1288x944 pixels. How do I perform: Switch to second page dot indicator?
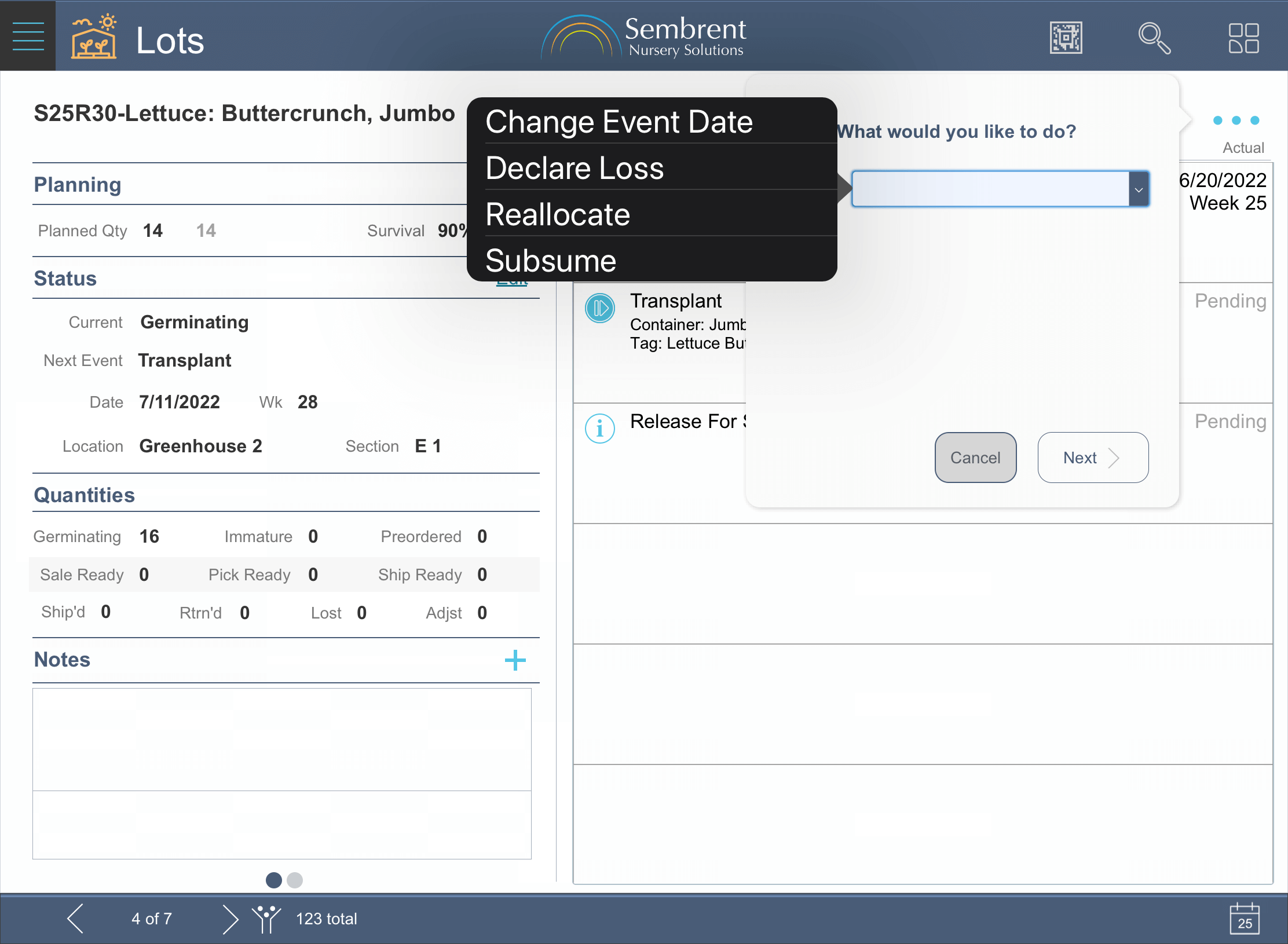(x=295, y=880)
